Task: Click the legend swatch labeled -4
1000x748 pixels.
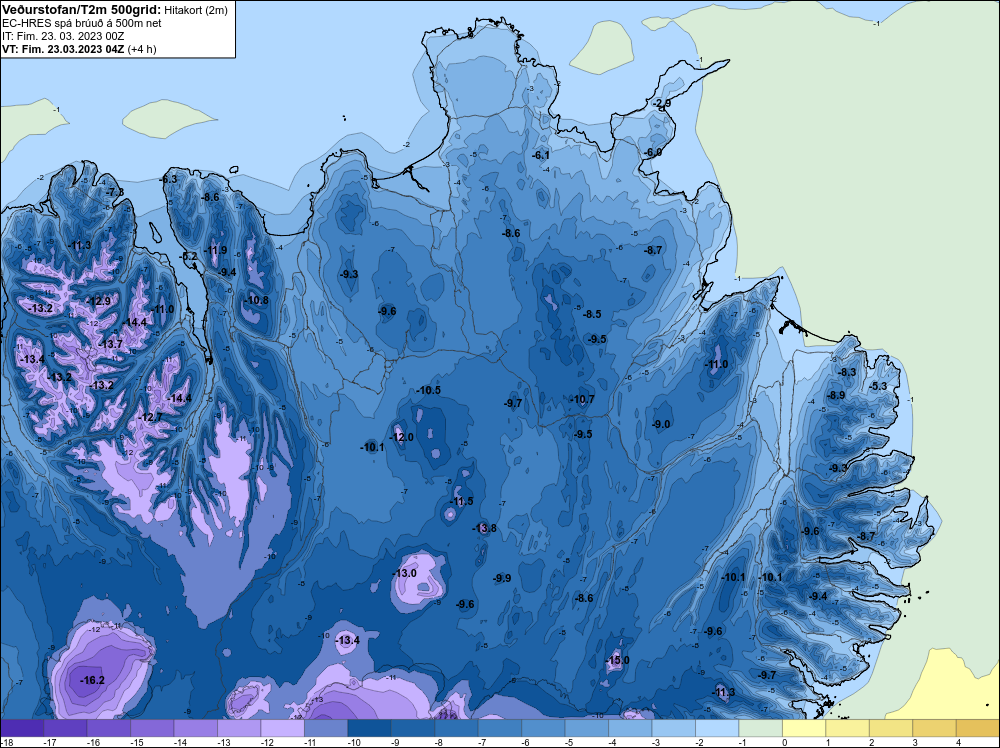Action: pos(630,728)
